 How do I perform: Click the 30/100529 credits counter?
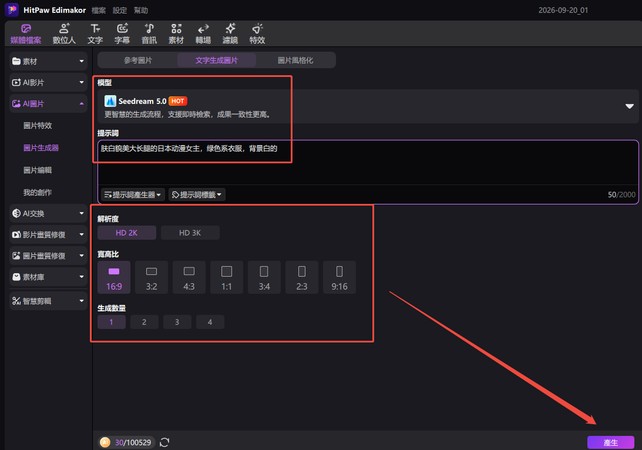pyautogui.click(x=133, y=442)
